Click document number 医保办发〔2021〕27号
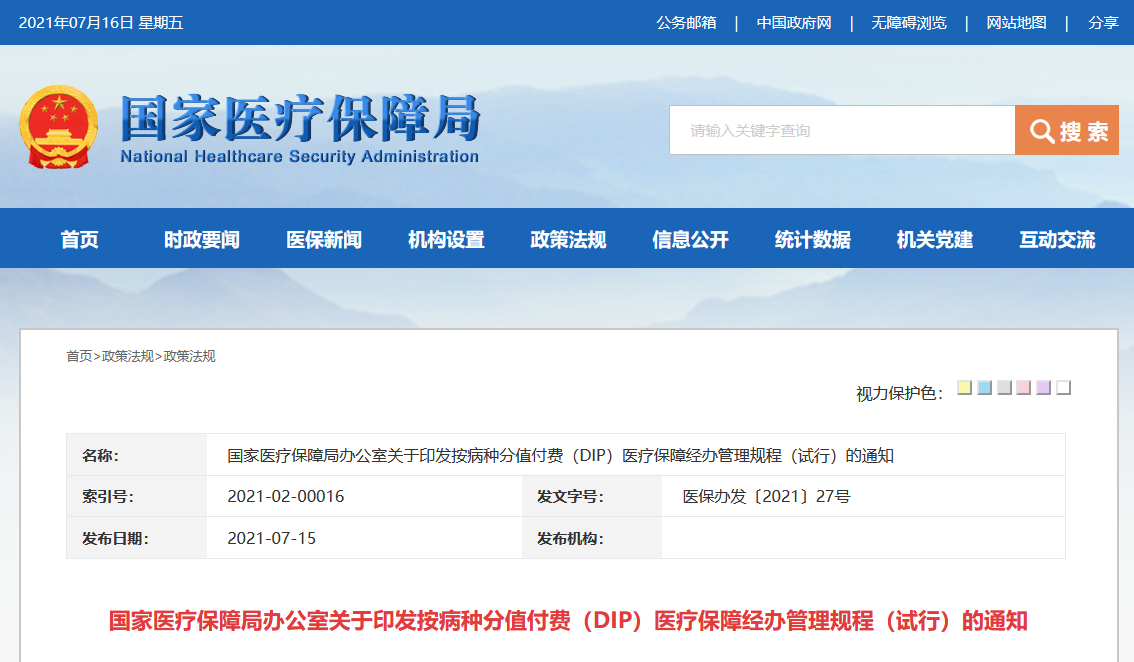Screen dimensions: 1134x662 click(x=767, y=496)
